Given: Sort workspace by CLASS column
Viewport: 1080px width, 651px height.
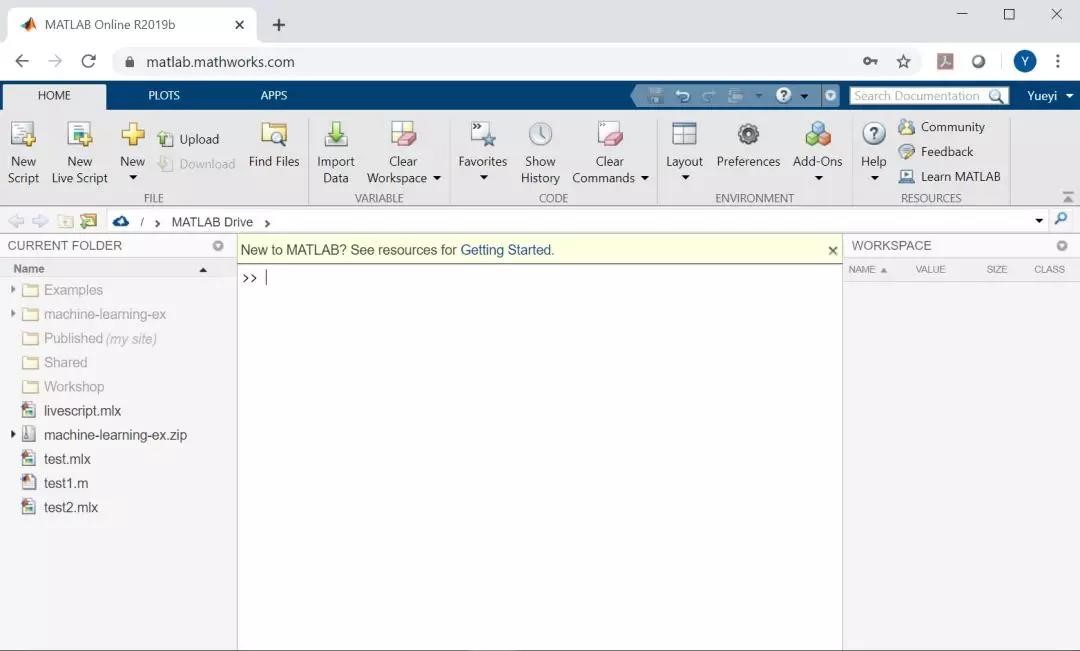Looking at the screenshot, I should (x=1049, y=269).
